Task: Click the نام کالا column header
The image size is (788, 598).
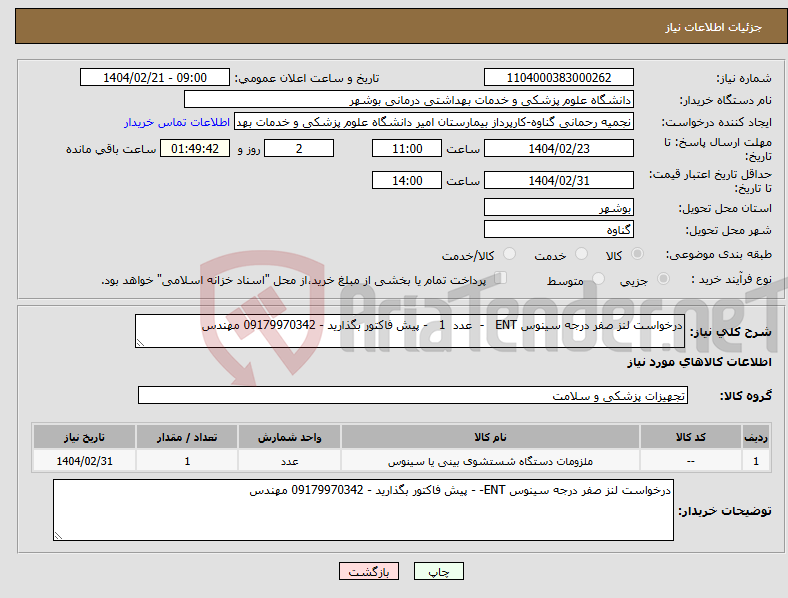Action: [x=490, y=437]
